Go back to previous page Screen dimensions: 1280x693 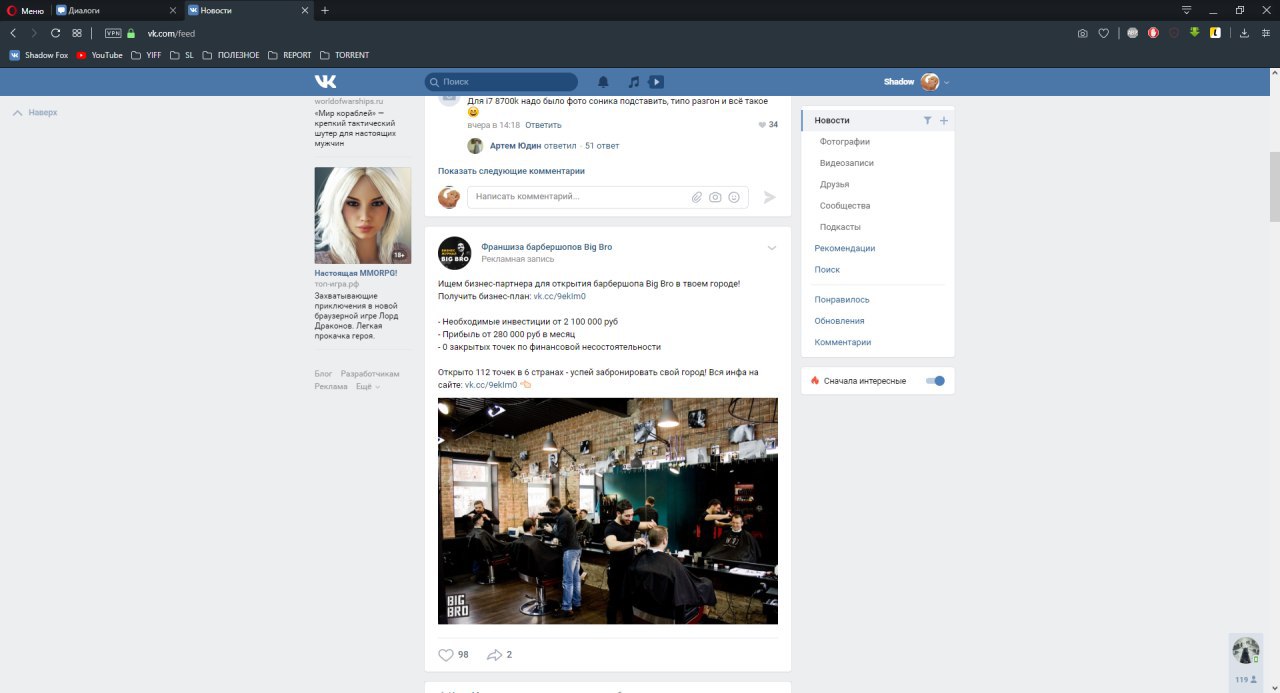pyautogui.click(x=13, y=33)
